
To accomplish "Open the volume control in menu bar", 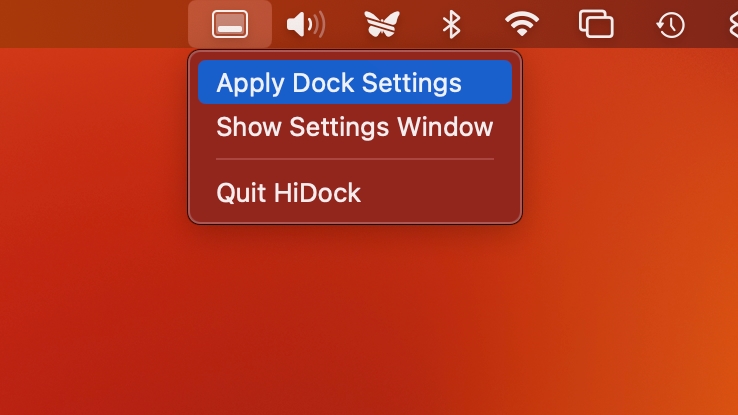I will [306, 24].
